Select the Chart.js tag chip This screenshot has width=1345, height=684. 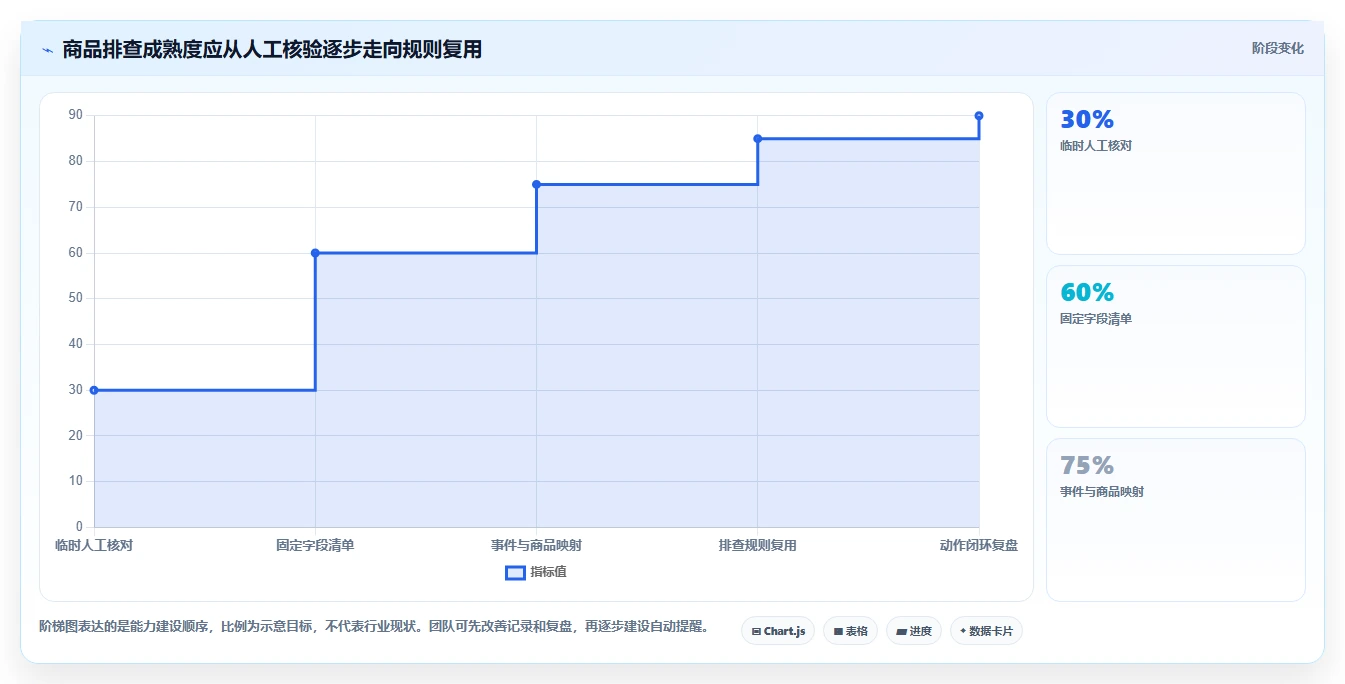(778, 631)
